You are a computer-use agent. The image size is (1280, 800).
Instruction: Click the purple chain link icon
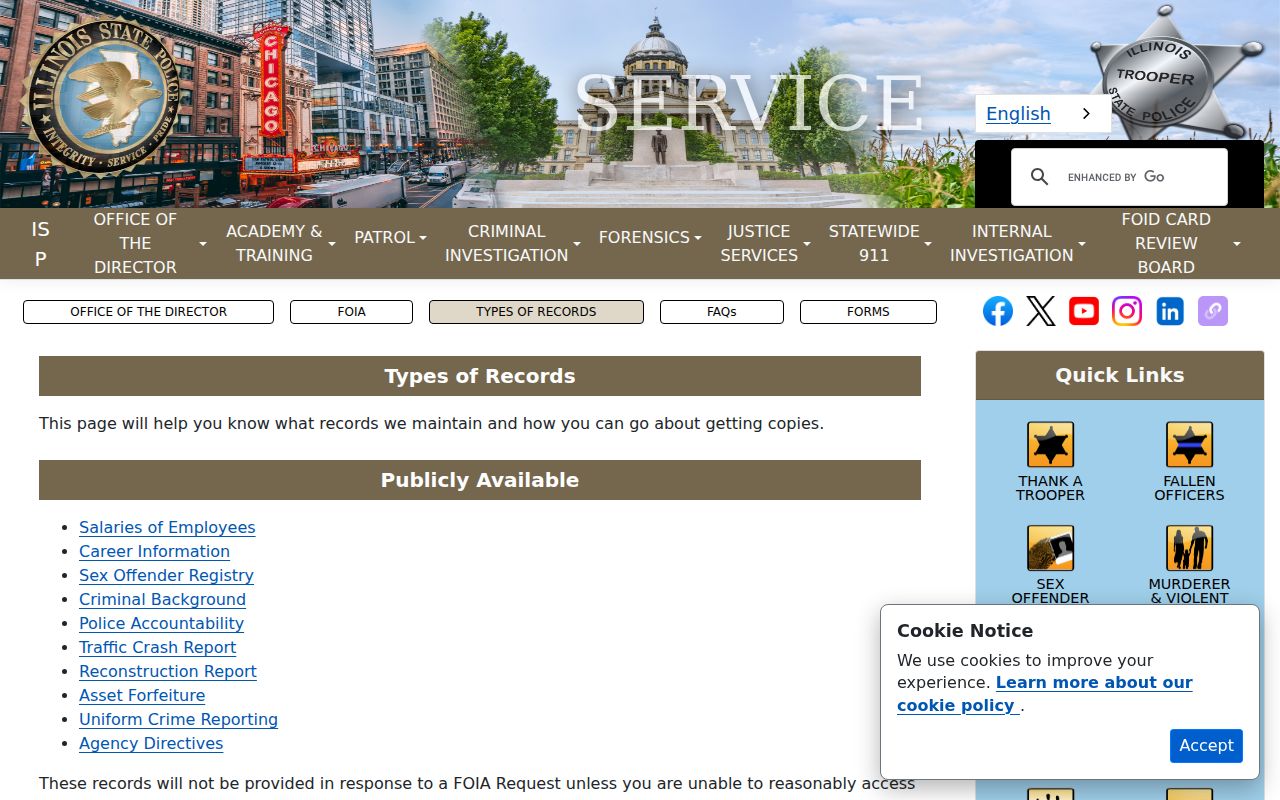(x=1213, y=311)
